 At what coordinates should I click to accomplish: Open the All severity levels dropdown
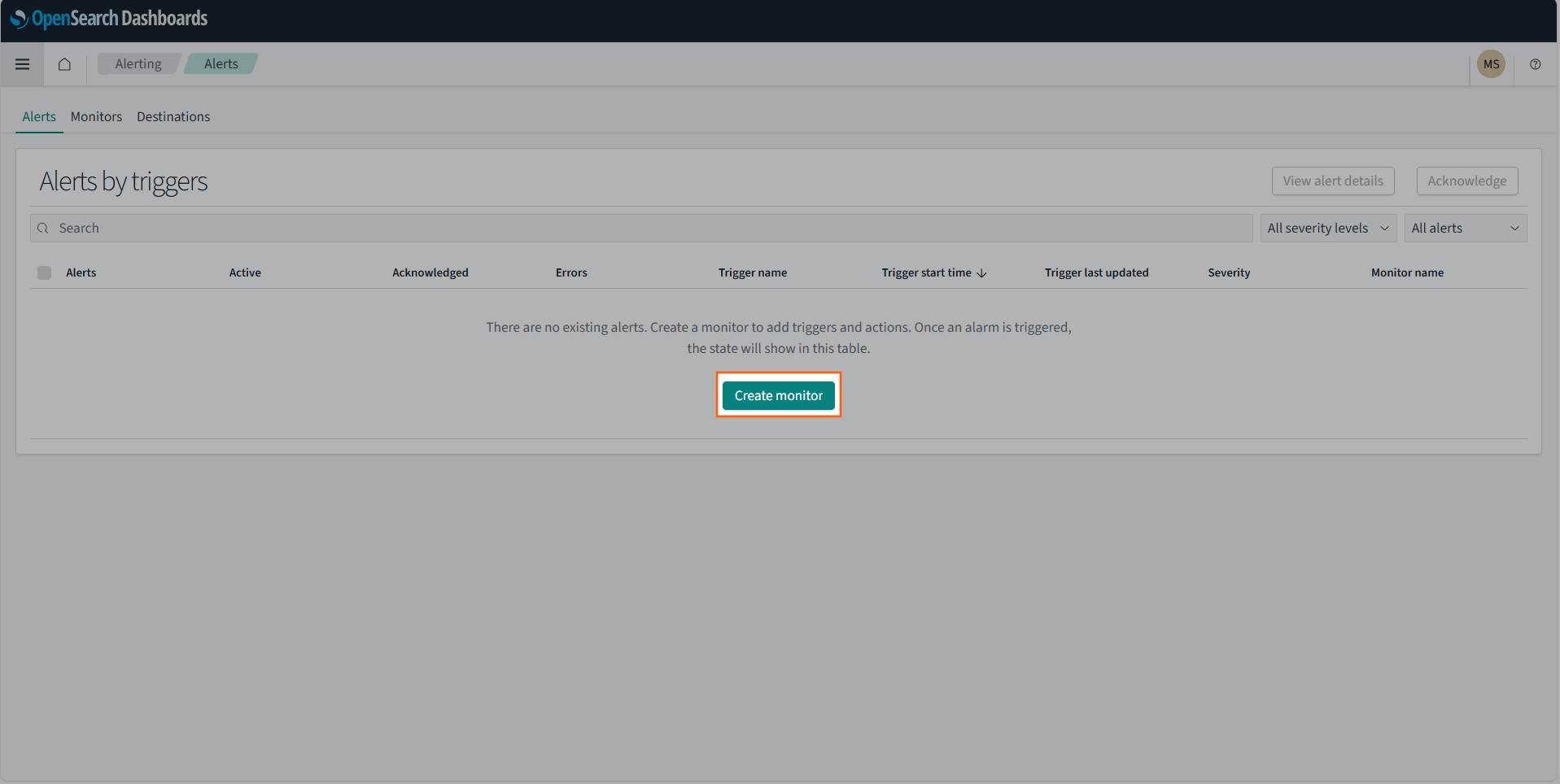[x=1327, y=228]
